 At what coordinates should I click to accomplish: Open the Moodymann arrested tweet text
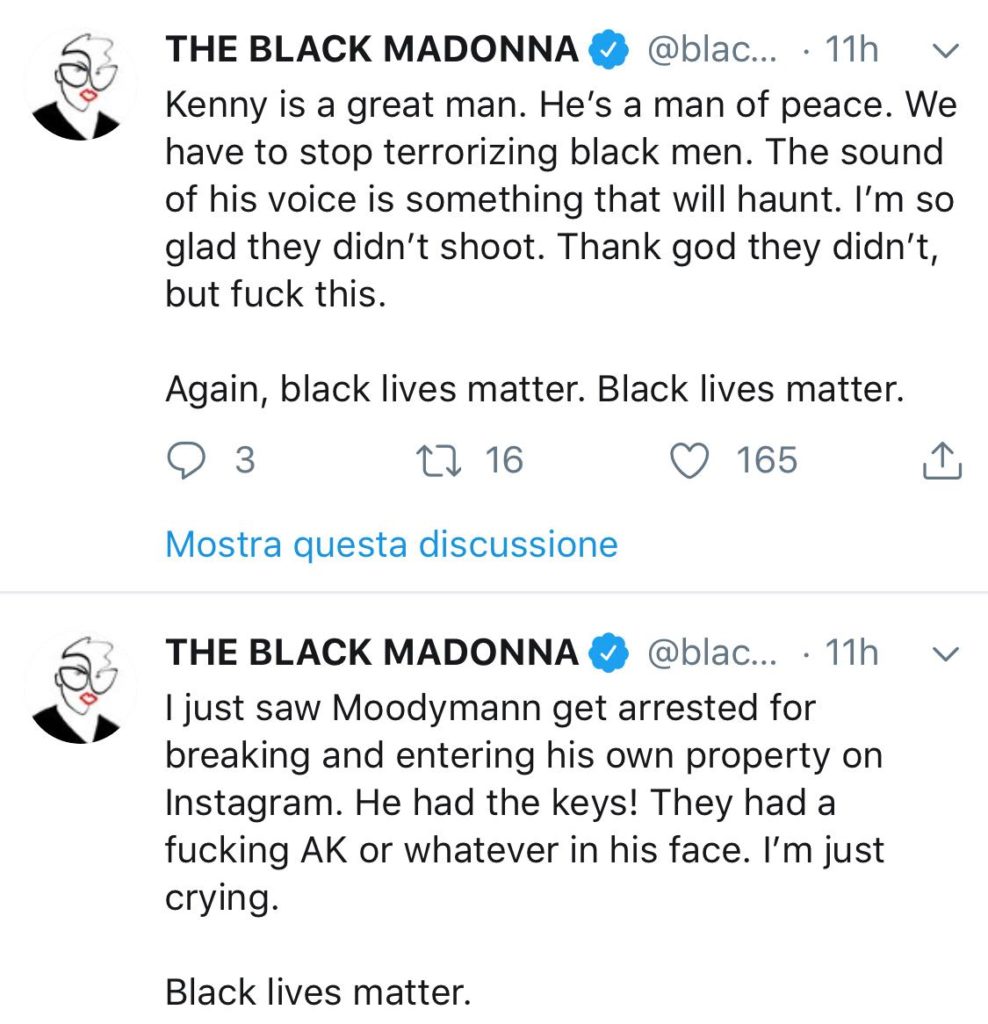(x=524, y=850)
